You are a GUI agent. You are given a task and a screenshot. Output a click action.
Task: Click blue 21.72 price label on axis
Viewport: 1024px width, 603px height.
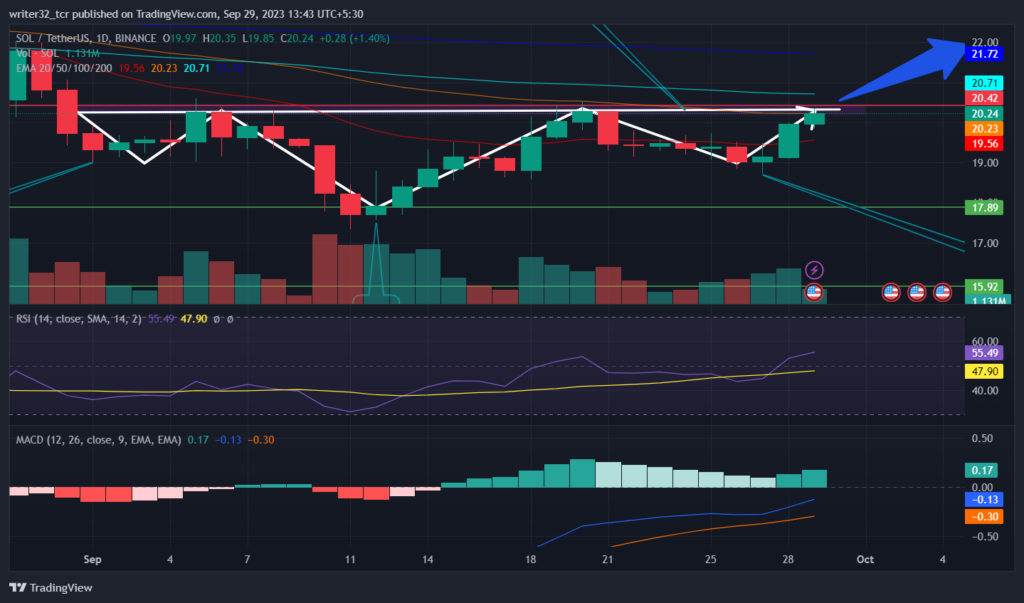(984, 54)
